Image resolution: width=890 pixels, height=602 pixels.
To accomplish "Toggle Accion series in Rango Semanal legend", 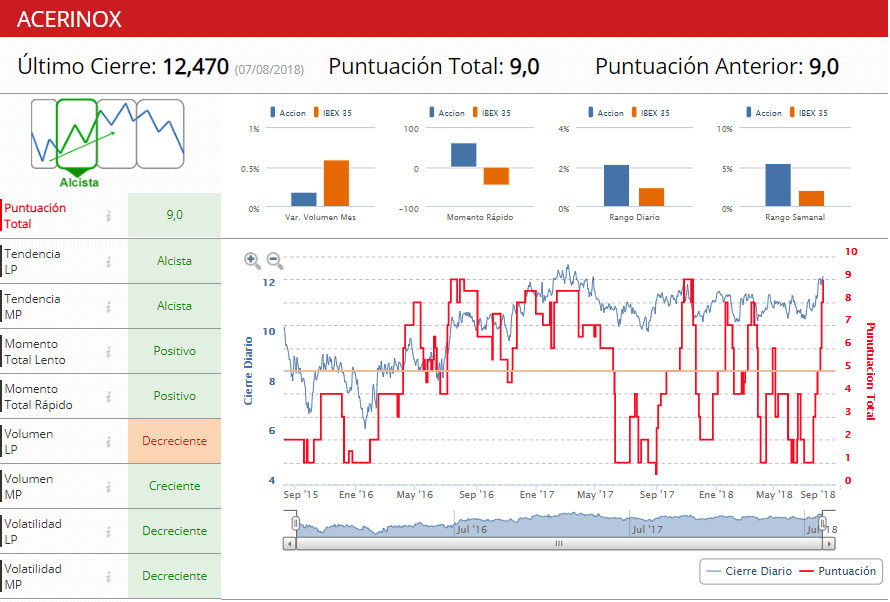I will (763, 113).
